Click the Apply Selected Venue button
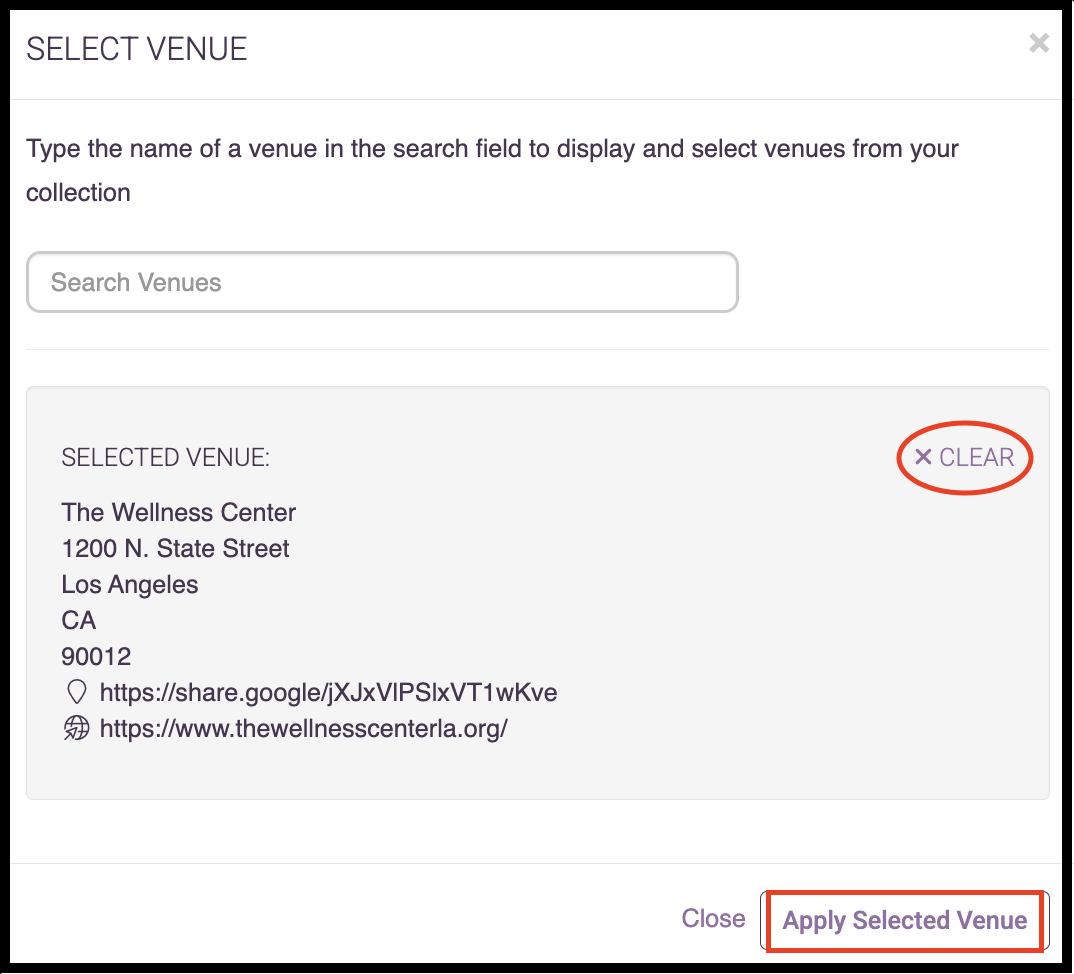Screen dimensions: 1074x974 click(x=904, y=920)
